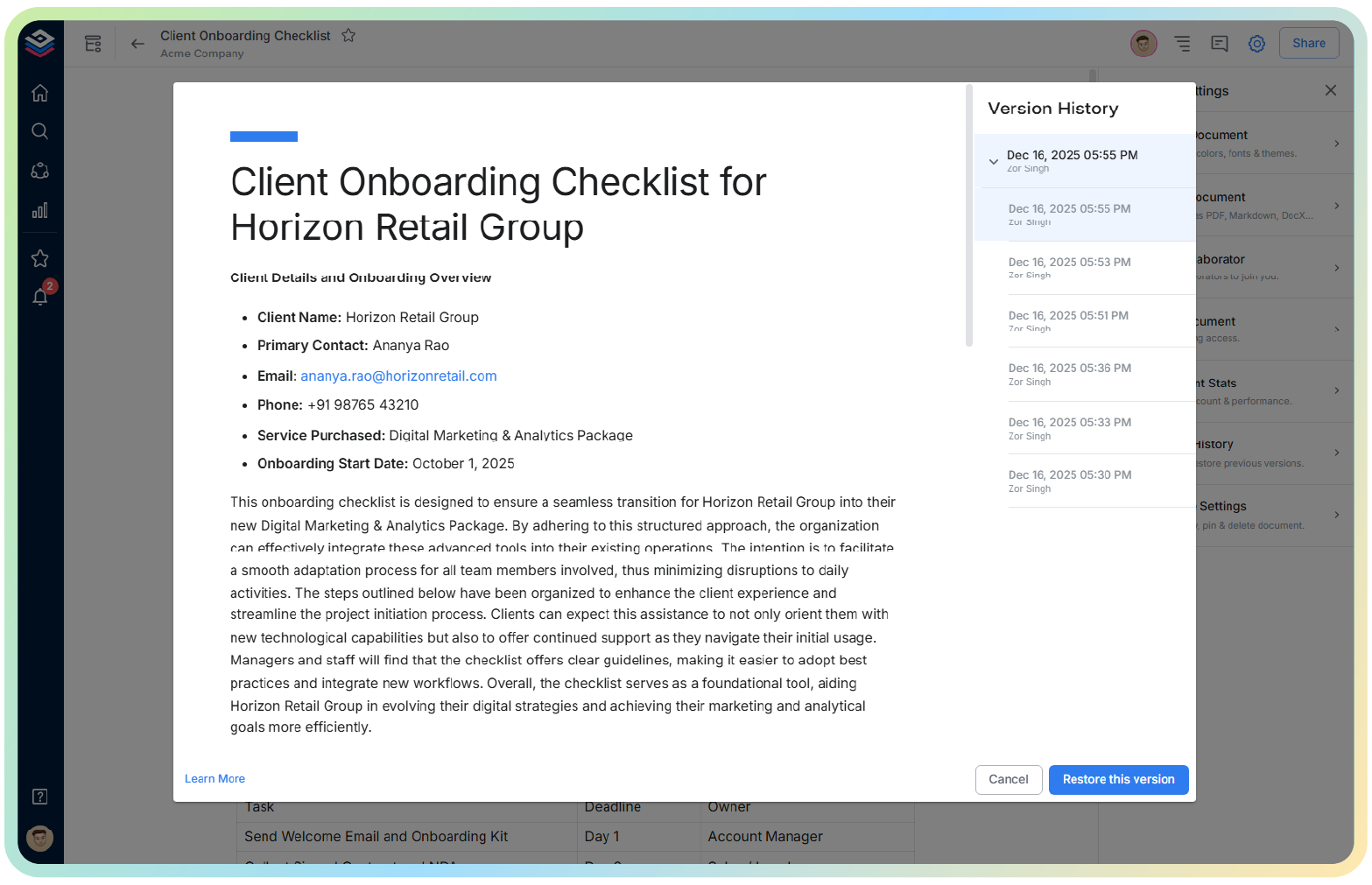
Task: Open the outline view icon near the title
Action: pos(1182,43)
